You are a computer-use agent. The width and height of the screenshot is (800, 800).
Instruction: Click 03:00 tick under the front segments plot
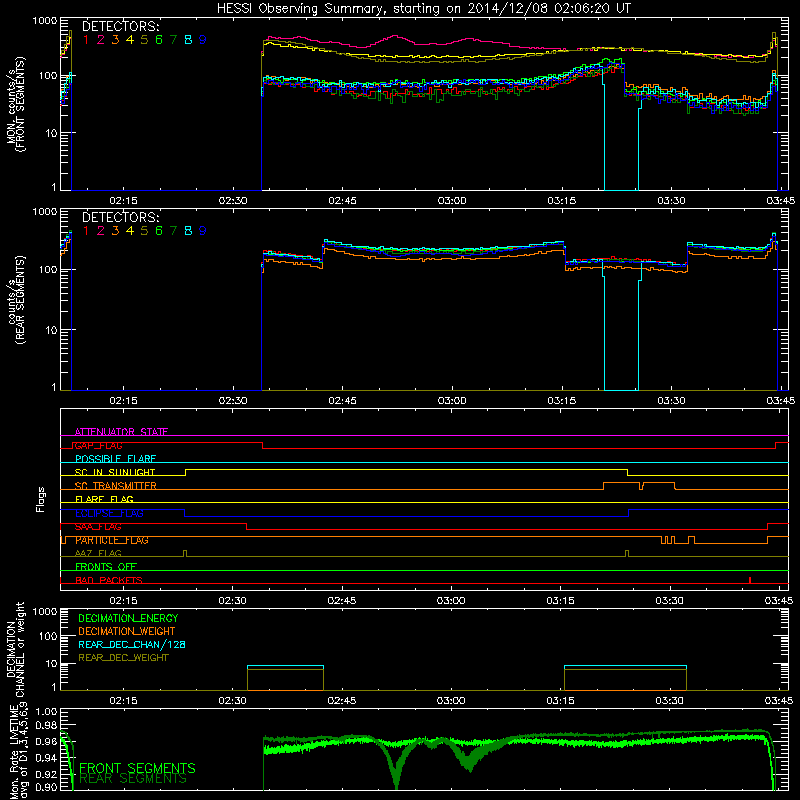[452, 201]
